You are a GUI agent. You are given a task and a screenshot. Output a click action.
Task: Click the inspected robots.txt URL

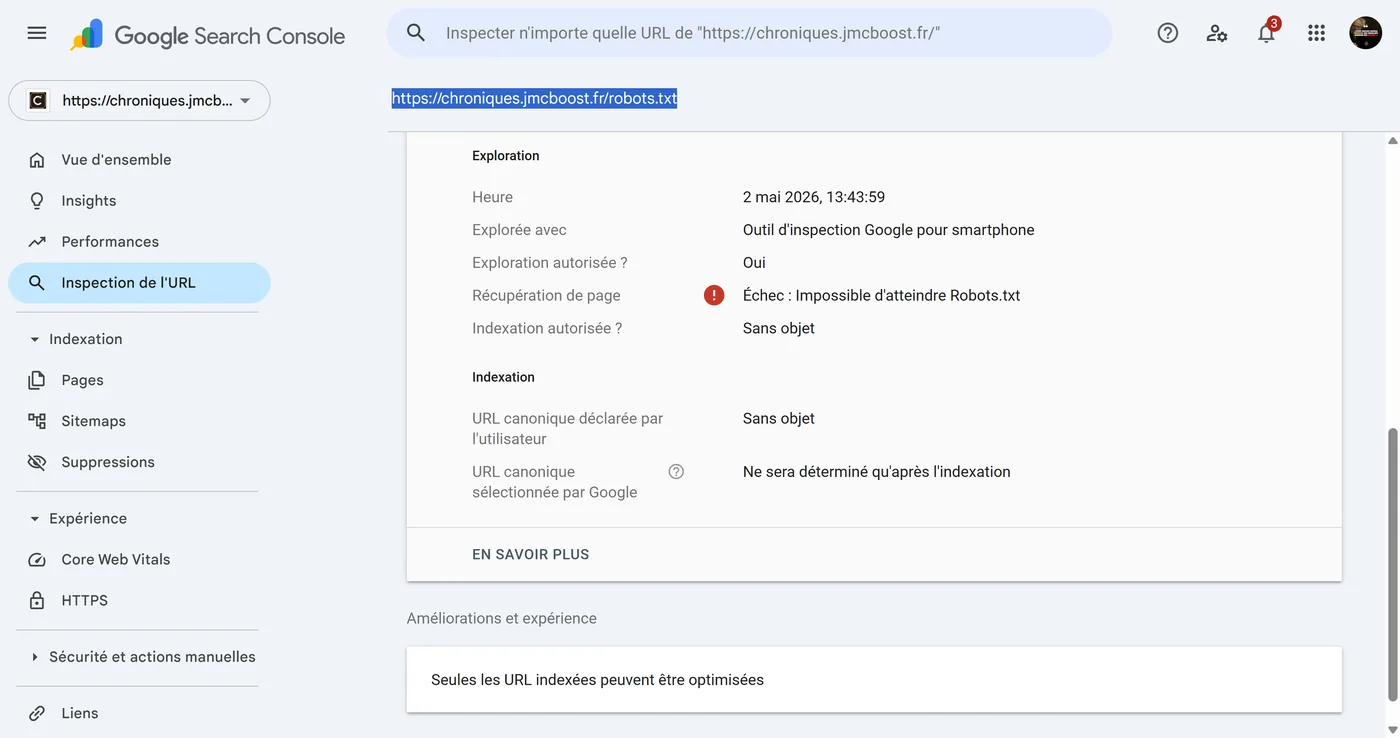(534, 99)
